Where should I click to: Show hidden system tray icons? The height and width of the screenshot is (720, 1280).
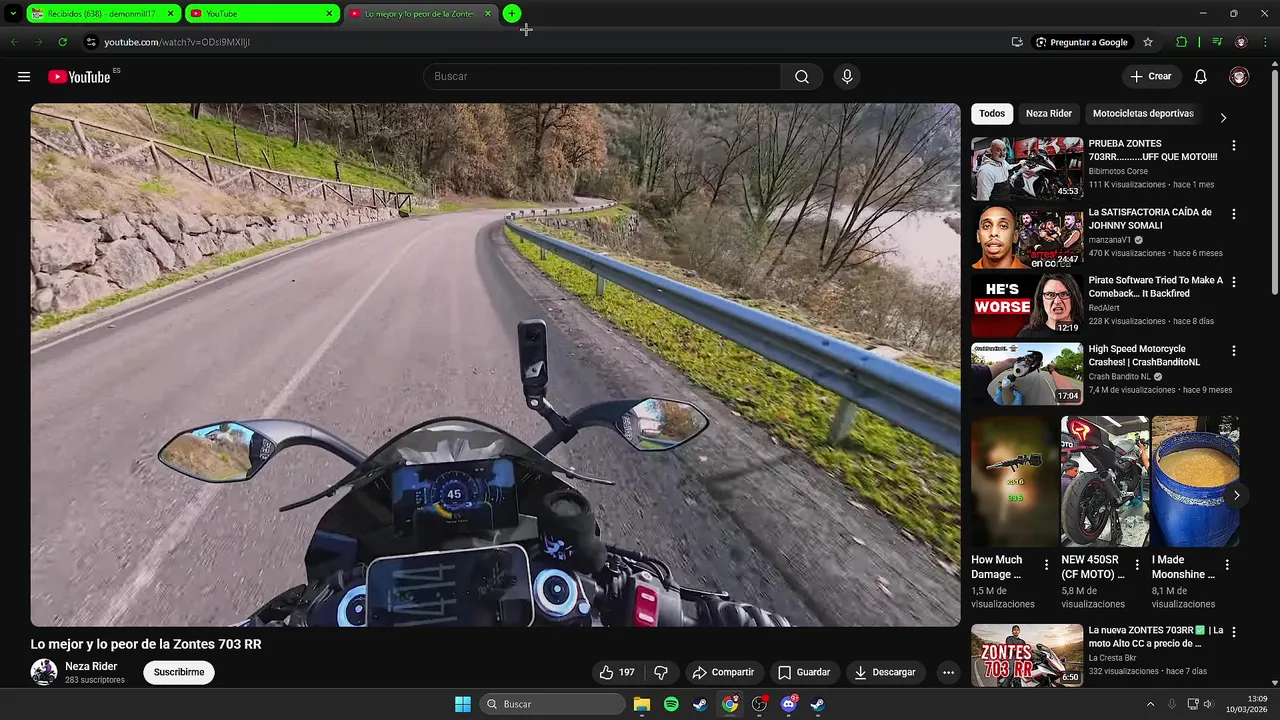pos(1150,704)
